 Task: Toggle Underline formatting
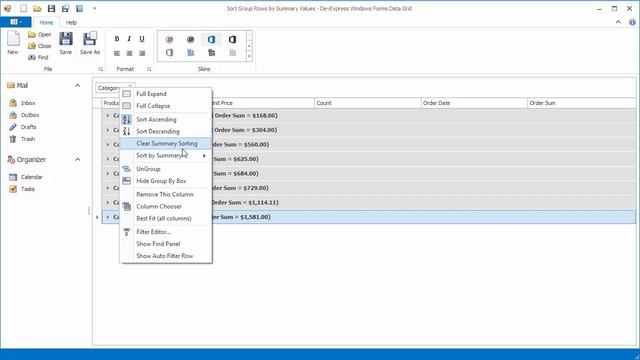point(142,39)
